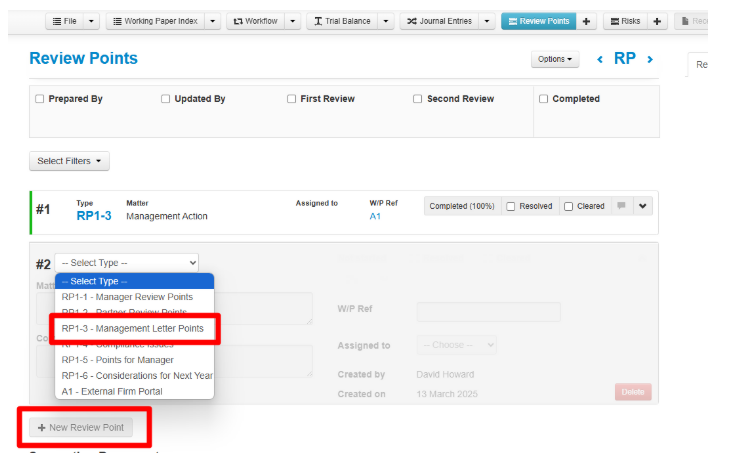
Task: Go to next section with right chevron
Action: click(x=650, y=60)
